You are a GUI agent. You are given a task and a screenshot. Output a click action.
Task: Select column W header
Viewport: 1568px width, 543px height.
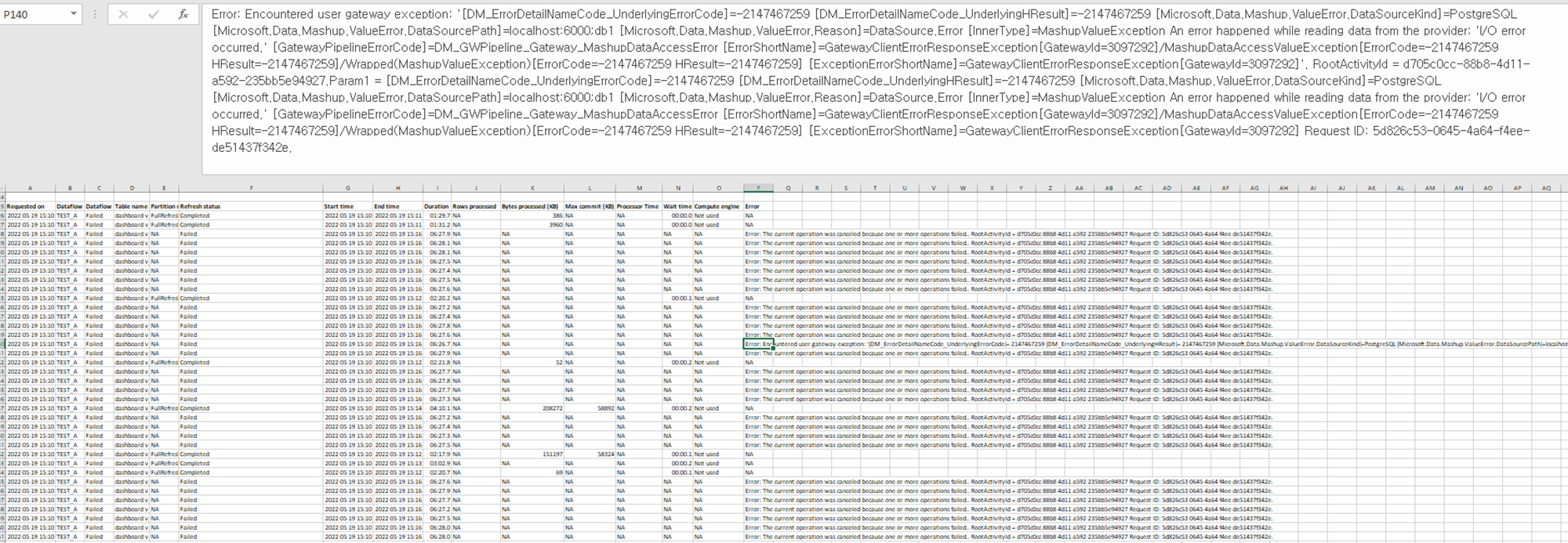(x=963, y=188)
